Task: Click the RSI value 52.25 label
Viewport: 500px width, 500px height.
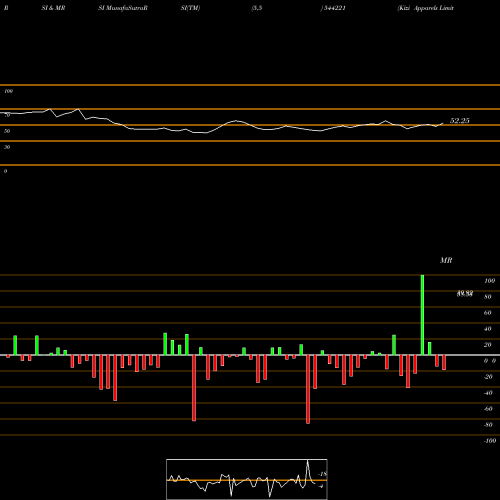Action: point(460,121)
